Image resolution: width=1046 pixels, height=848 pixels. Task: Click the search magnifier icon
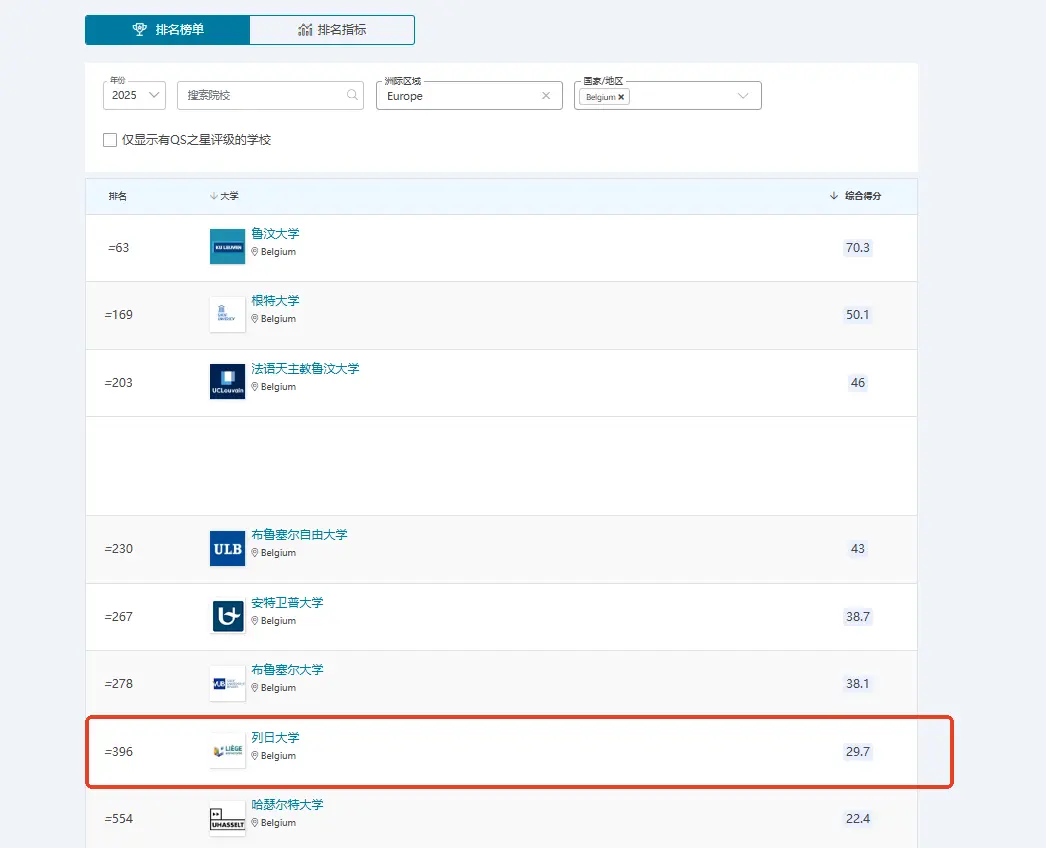click(x=352, y=95)
